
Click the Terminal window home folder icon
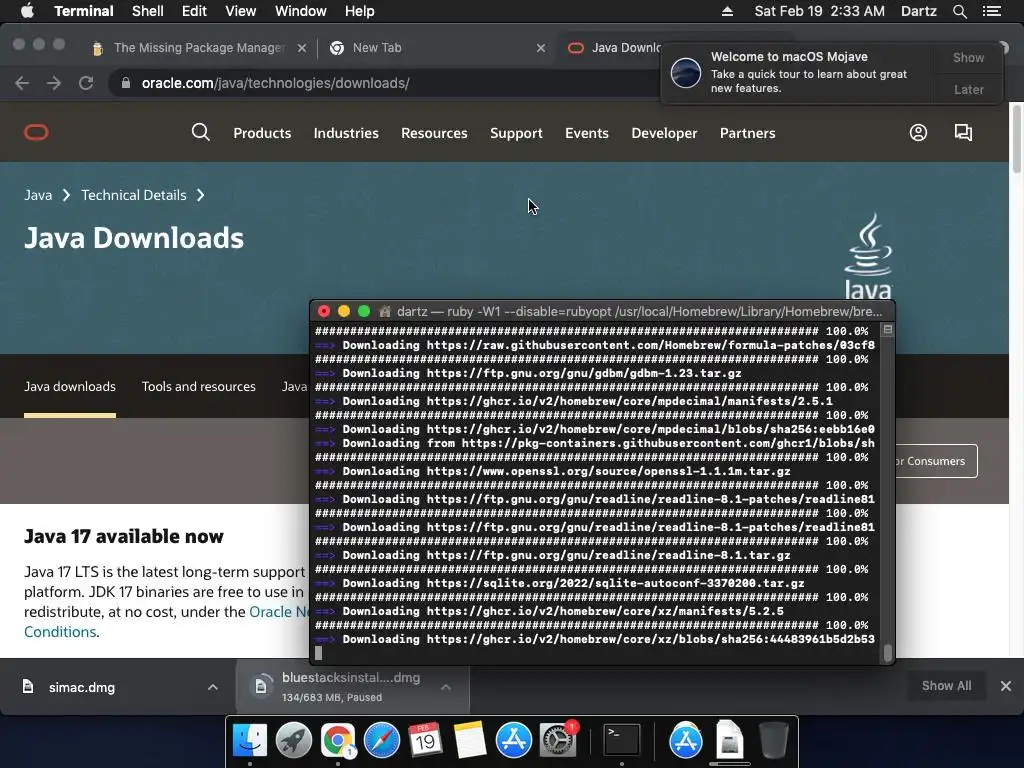click(x=385, y=312)
